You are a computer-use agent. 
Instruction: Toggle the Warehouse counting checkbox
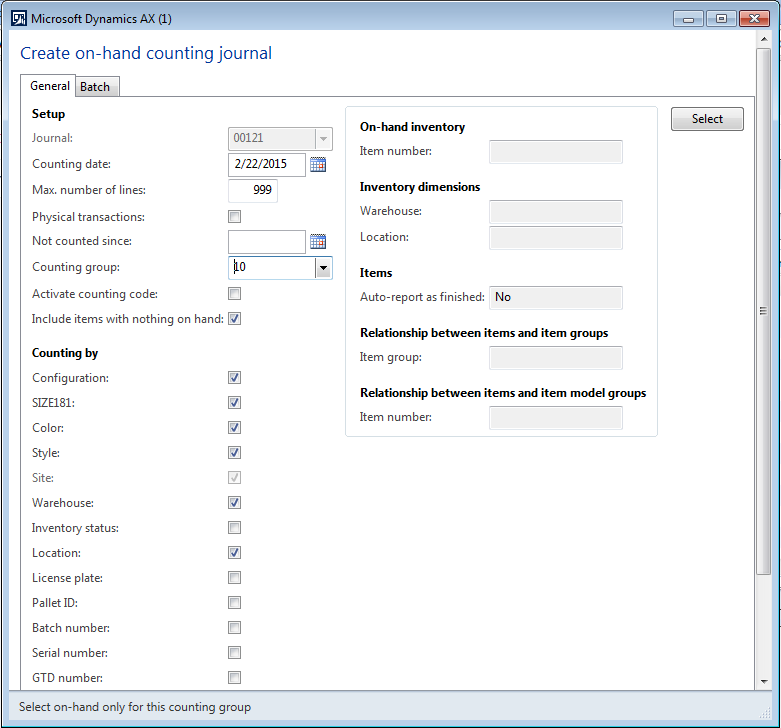234,502
